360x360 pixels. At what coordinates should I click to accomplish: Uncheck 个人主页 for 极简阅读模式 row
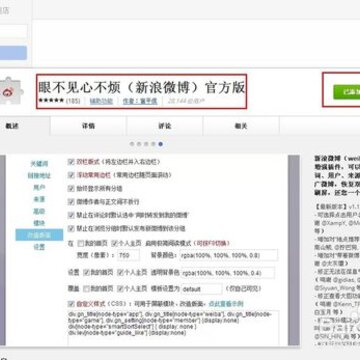pyautogui.click(x=114, y=243)
